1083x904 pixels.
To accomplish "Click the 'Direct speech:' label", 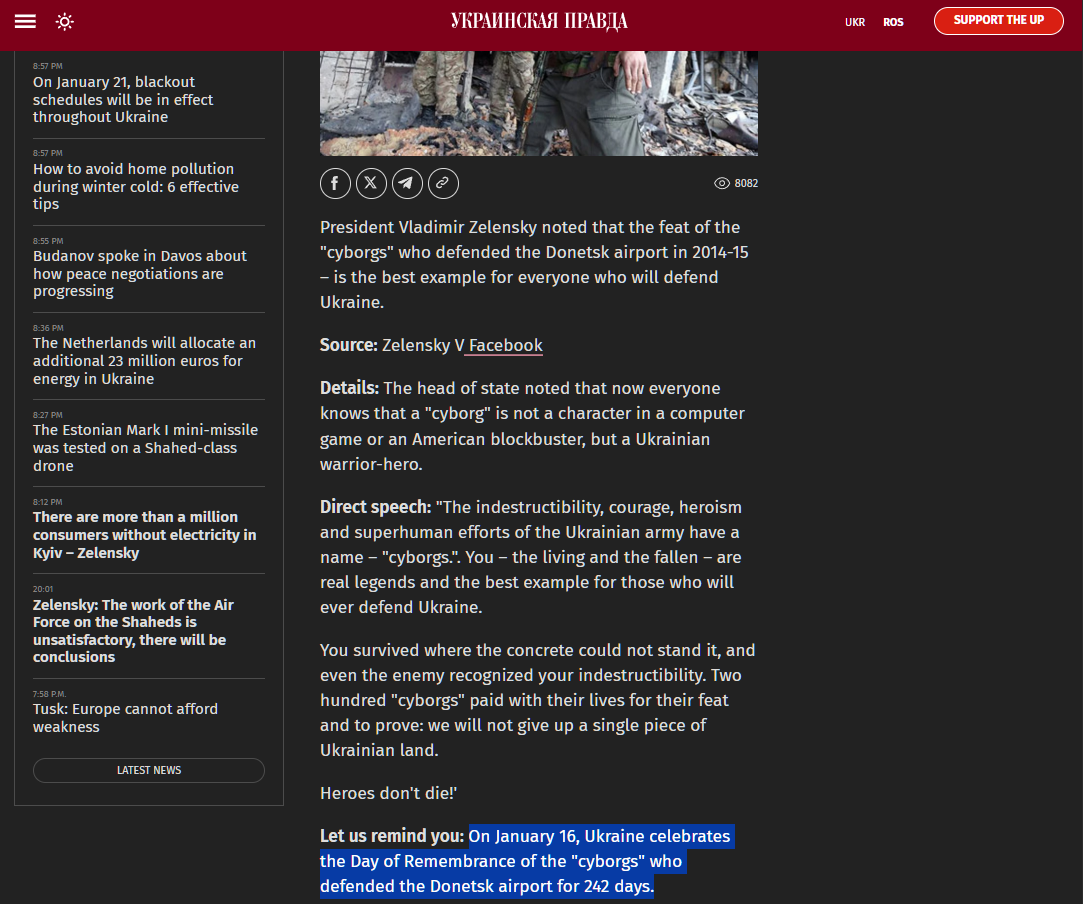I will tap(375, 507).
